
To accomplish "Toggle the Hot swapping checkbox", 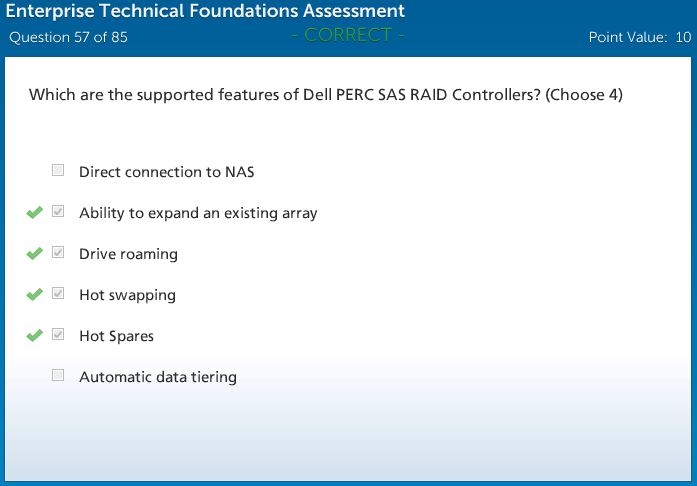I will point(58,294).
